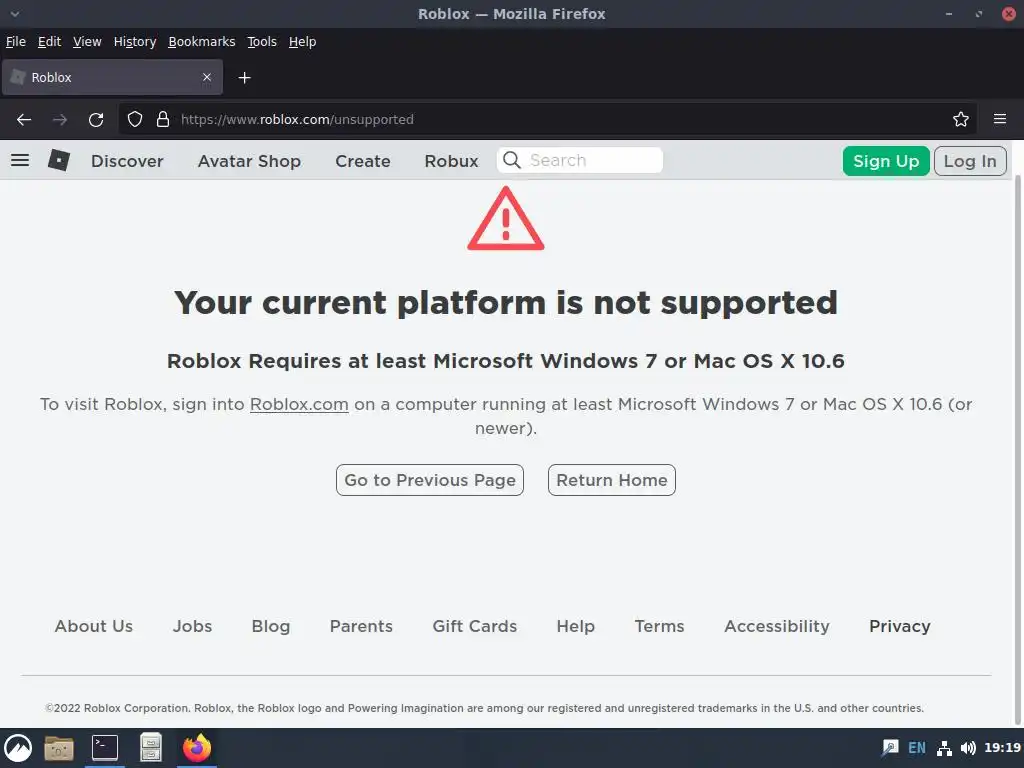Open the EN keyboard layout indicator
The image size is (1024, 768).
(x=917, y=748)
